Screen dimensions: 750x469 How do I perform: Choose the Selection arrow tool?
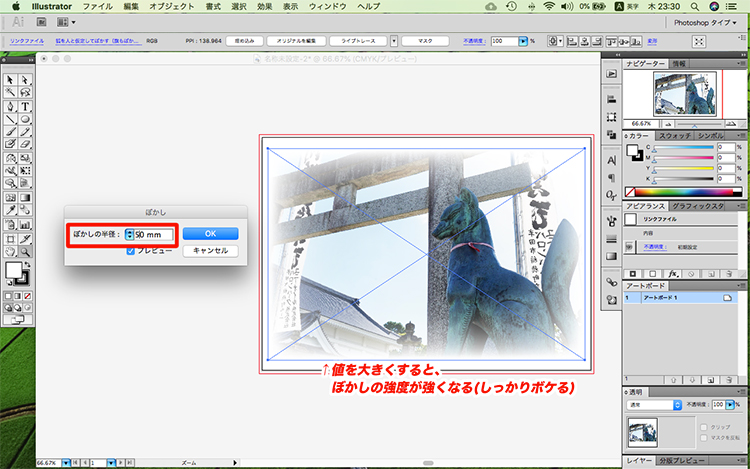tap(10, 80)
